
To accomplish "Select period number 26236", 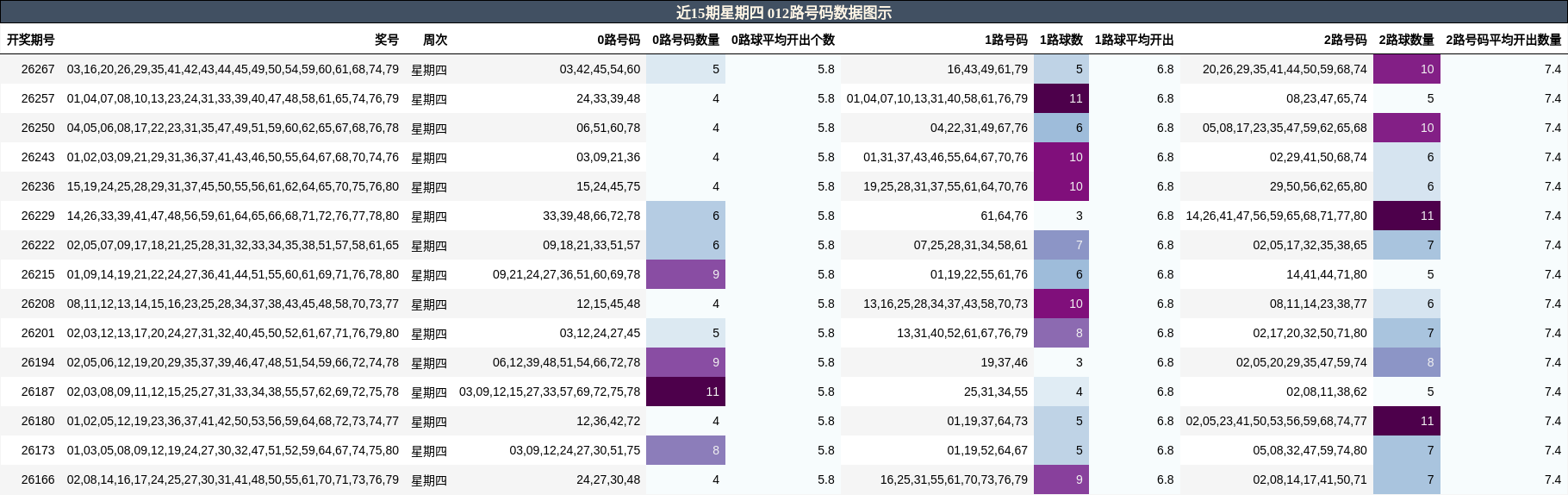I will (38, 186).
